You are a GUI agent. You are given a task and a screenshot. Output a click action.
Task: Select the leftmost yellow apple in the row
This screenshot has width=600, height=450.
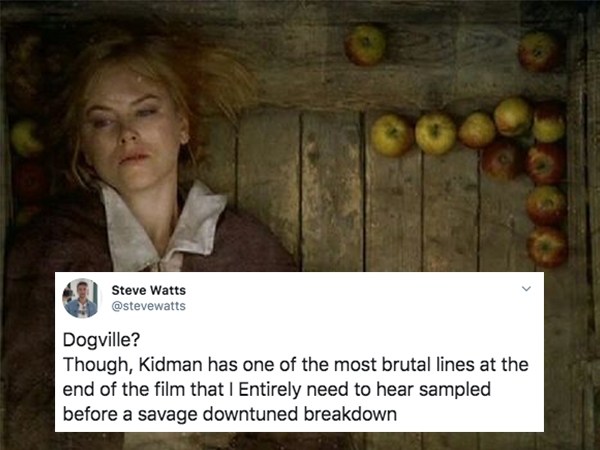(391, 135)
